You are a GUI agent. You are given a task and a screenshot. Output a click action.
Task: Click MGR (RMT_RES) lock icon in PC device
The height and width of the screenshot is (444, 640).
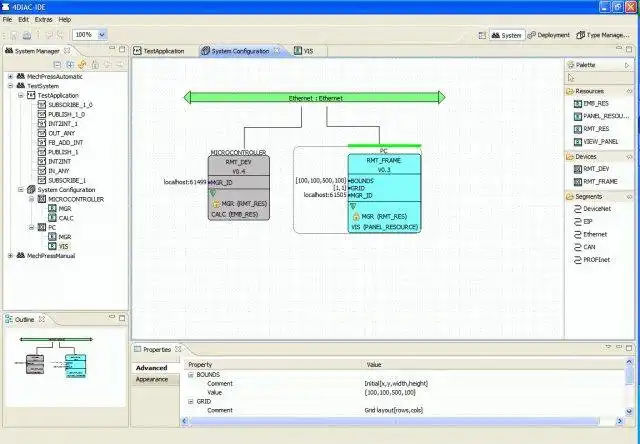(x=356, y=217)
